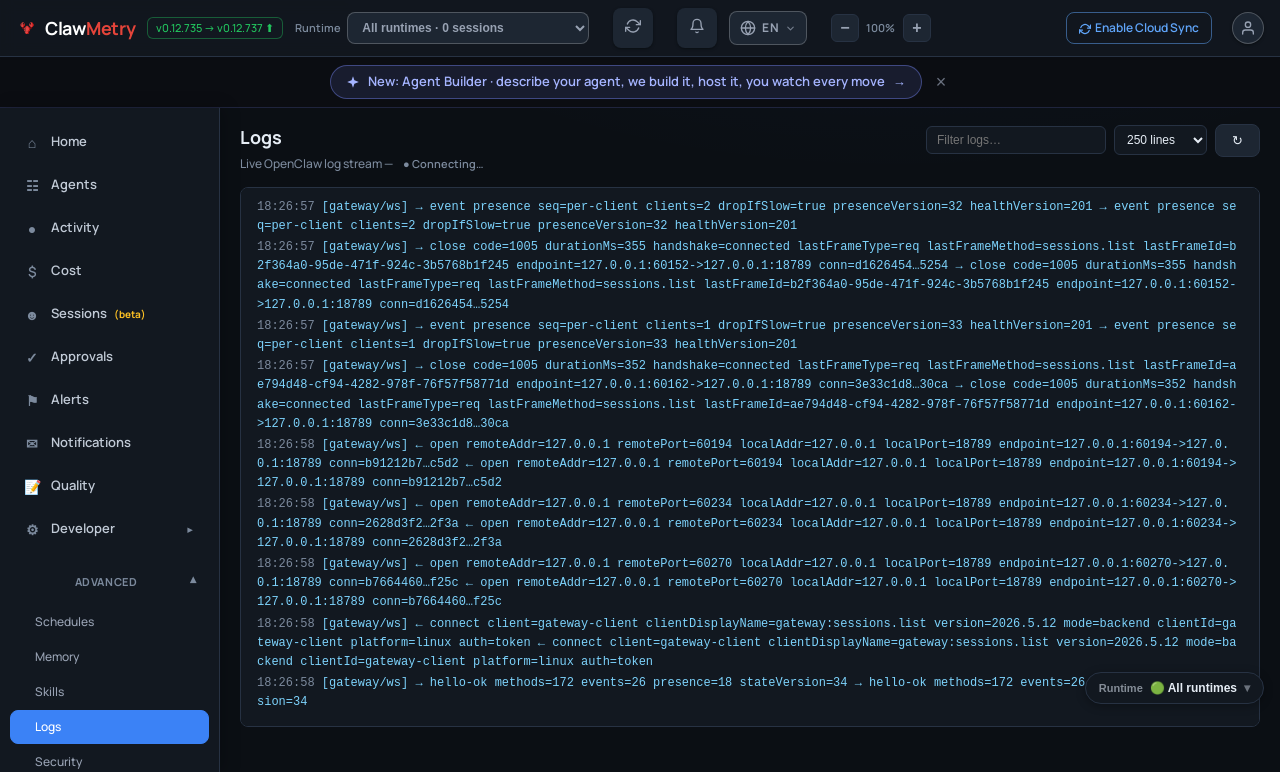The height and width of the screenshot is (772, 1280).
Task: Click the refresh sync icon in header
Action: coord(633,28)
